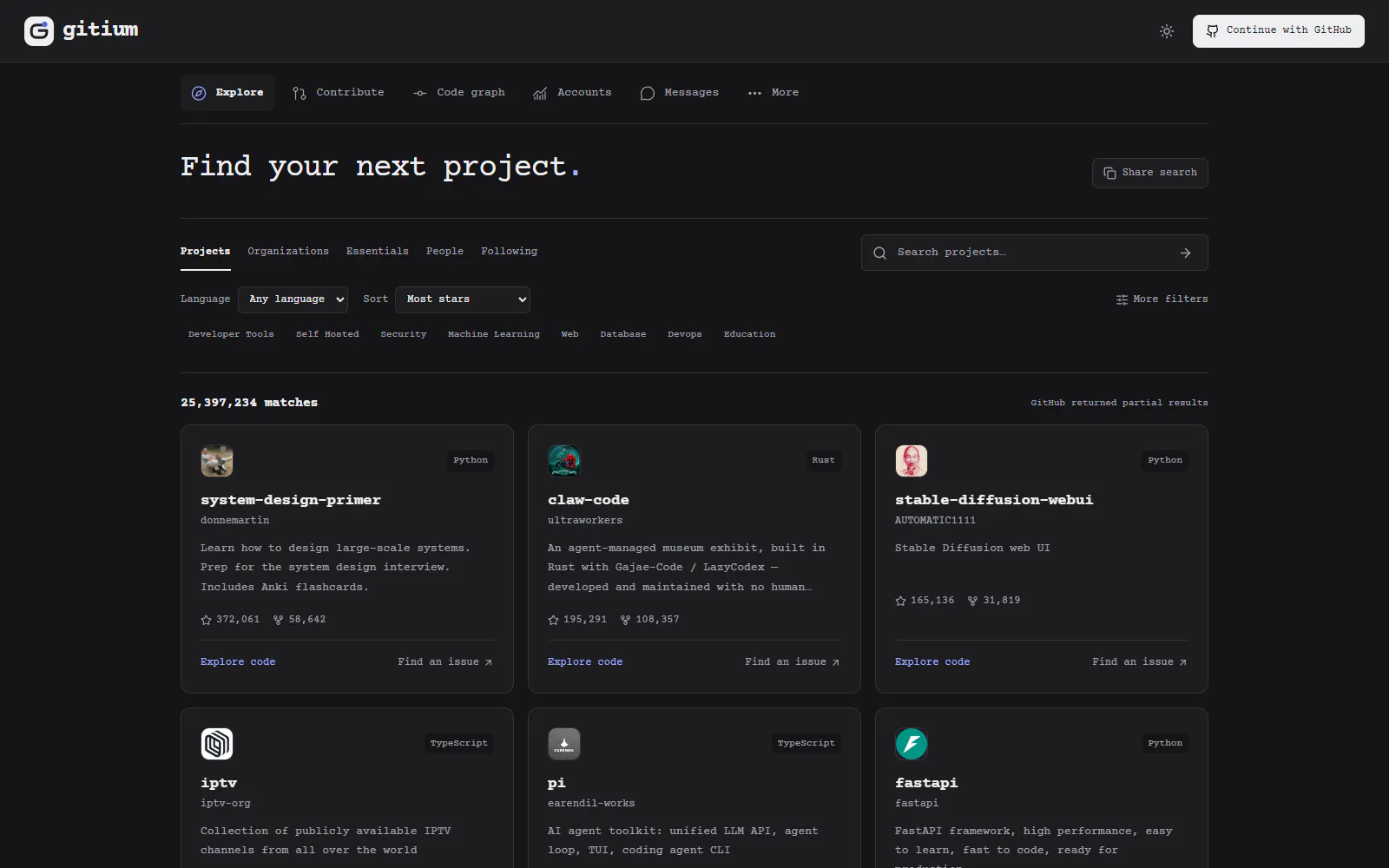
Task: Click Find an issue on claw-code card
Action: tap(793, 662)
